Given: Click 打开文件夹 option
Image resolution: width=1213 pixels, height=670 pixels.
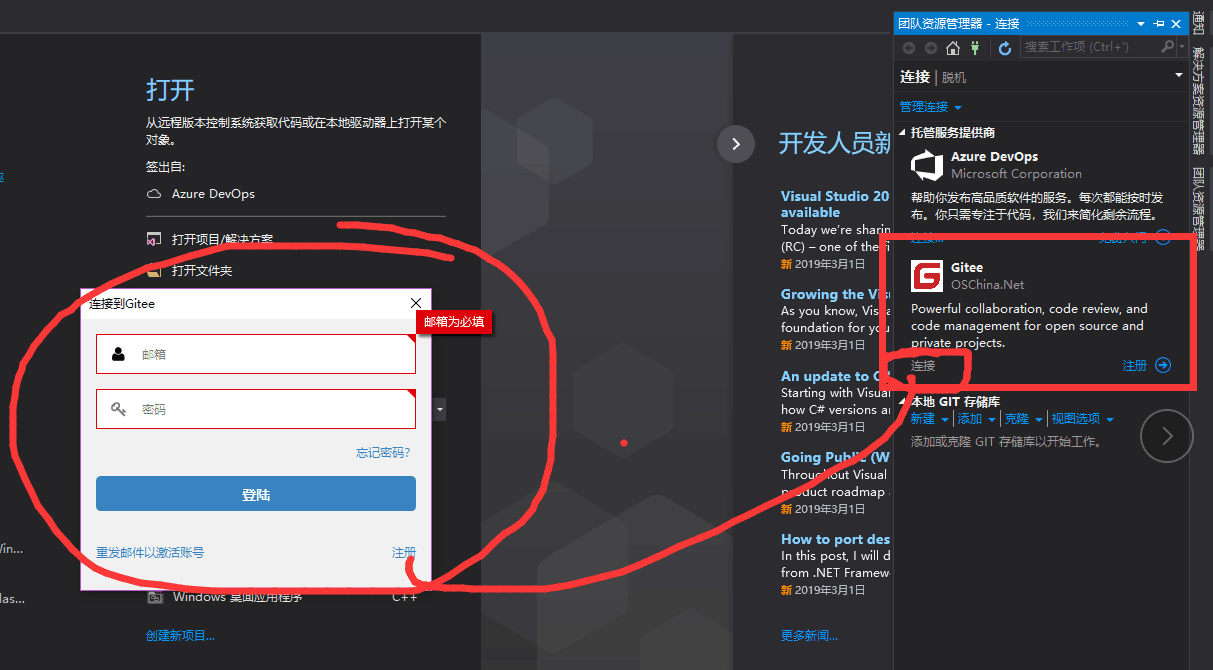Looking at the screenshot, I should pos(202,271).
